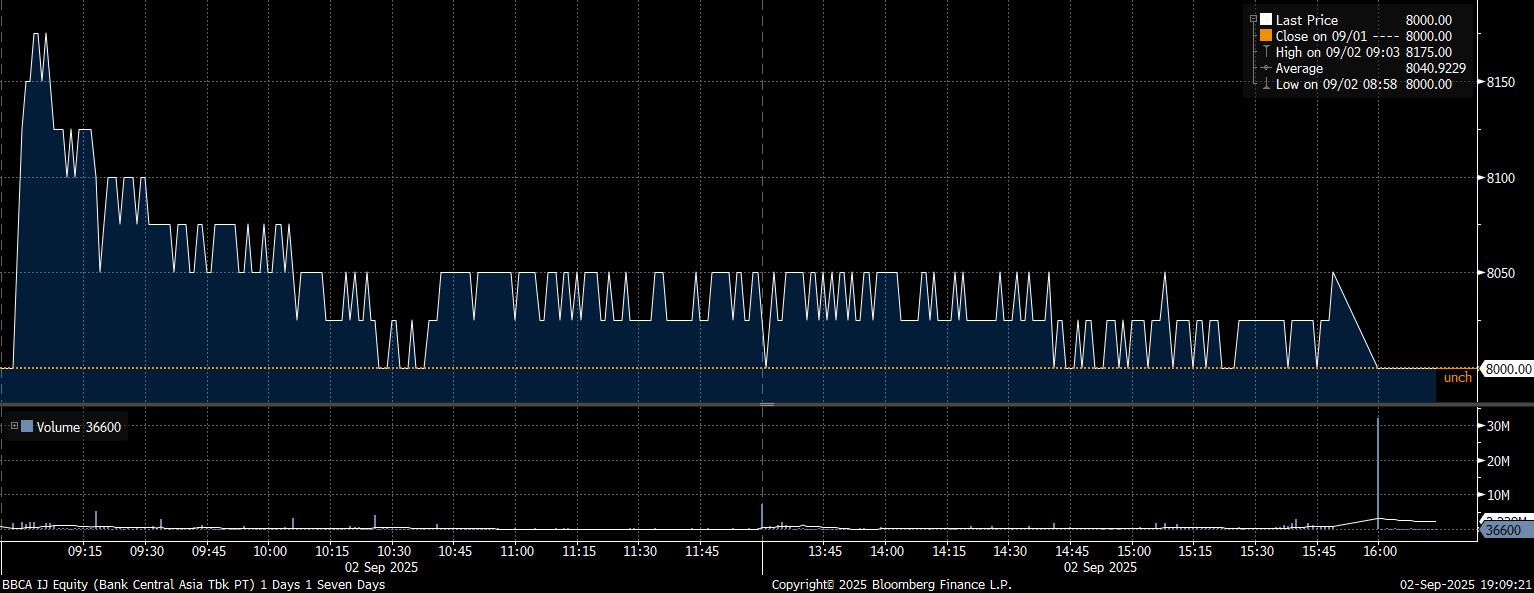This screenshot has height=593, width=1534.
Task: Collapse the Last Price legend tree
Action: [1253, 19]
